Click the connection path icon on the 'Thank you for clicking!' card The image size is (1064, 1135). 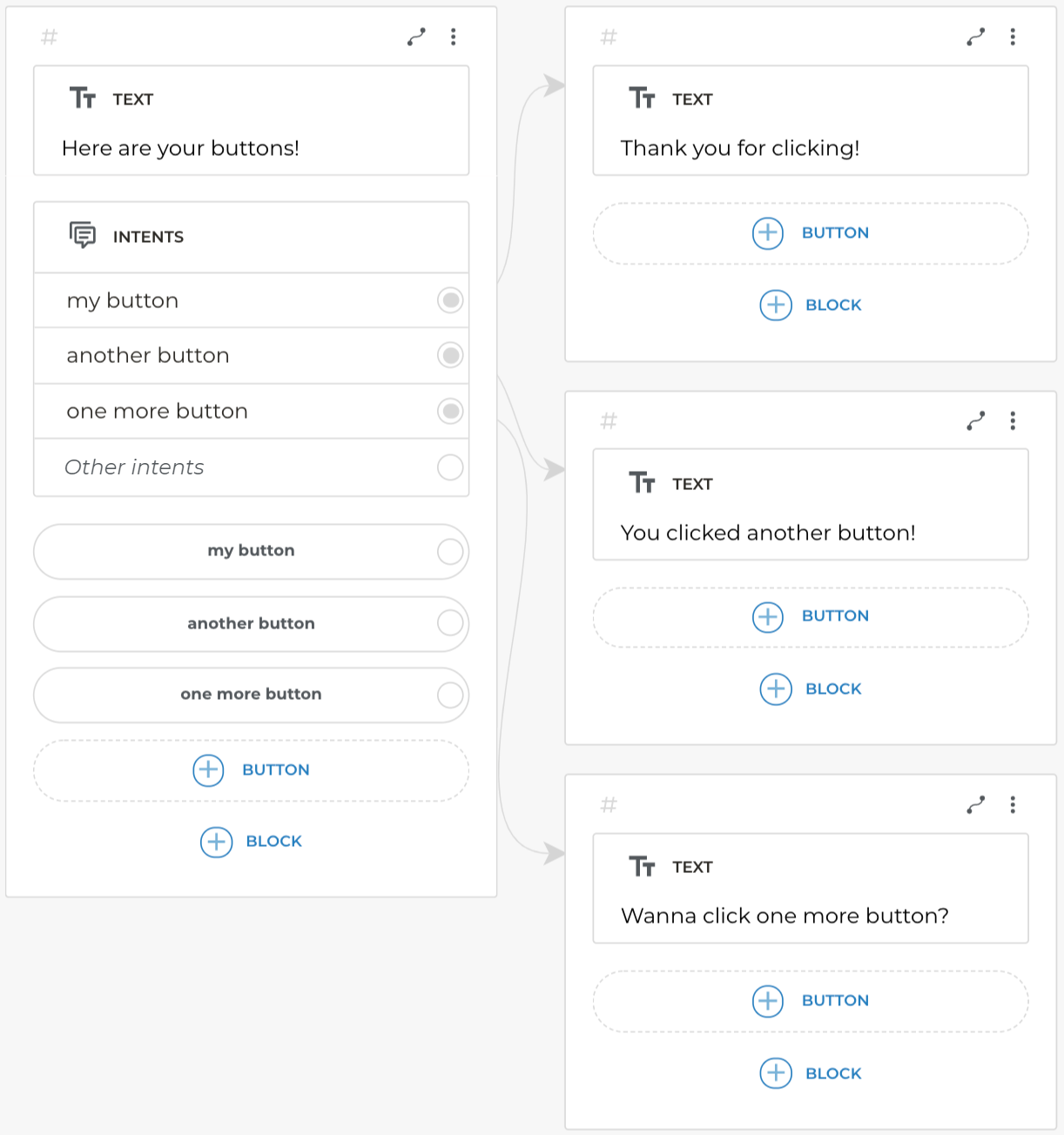point(976,37)
